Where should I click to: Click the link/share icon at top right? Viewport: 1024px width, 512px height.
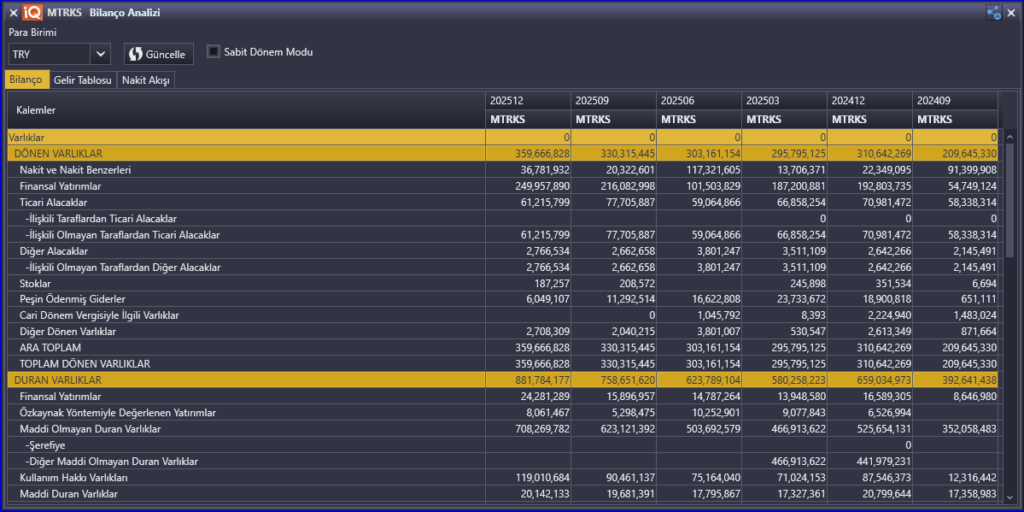[x=994, y=12]
